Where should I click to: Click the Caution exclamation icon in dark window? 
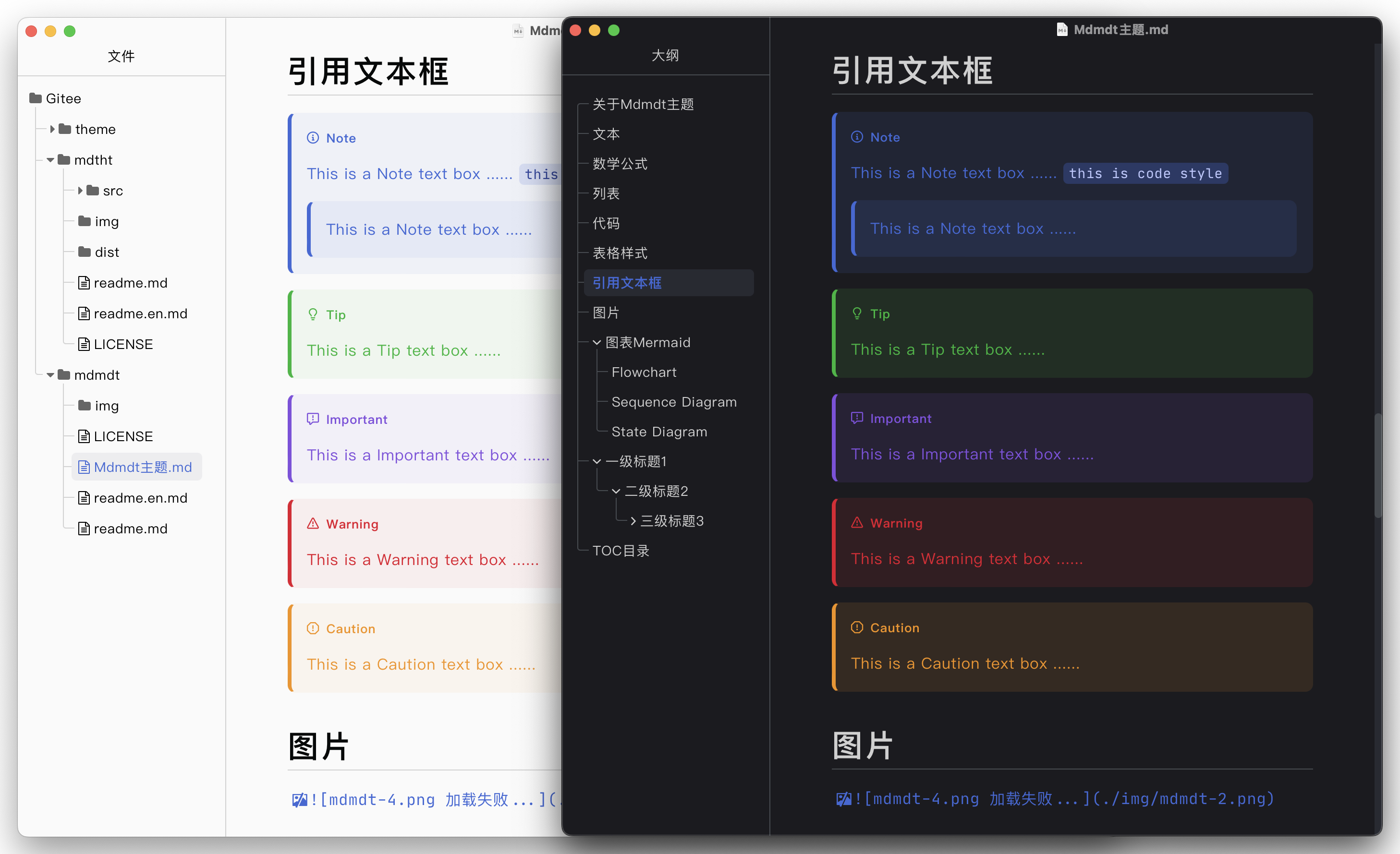857,627
